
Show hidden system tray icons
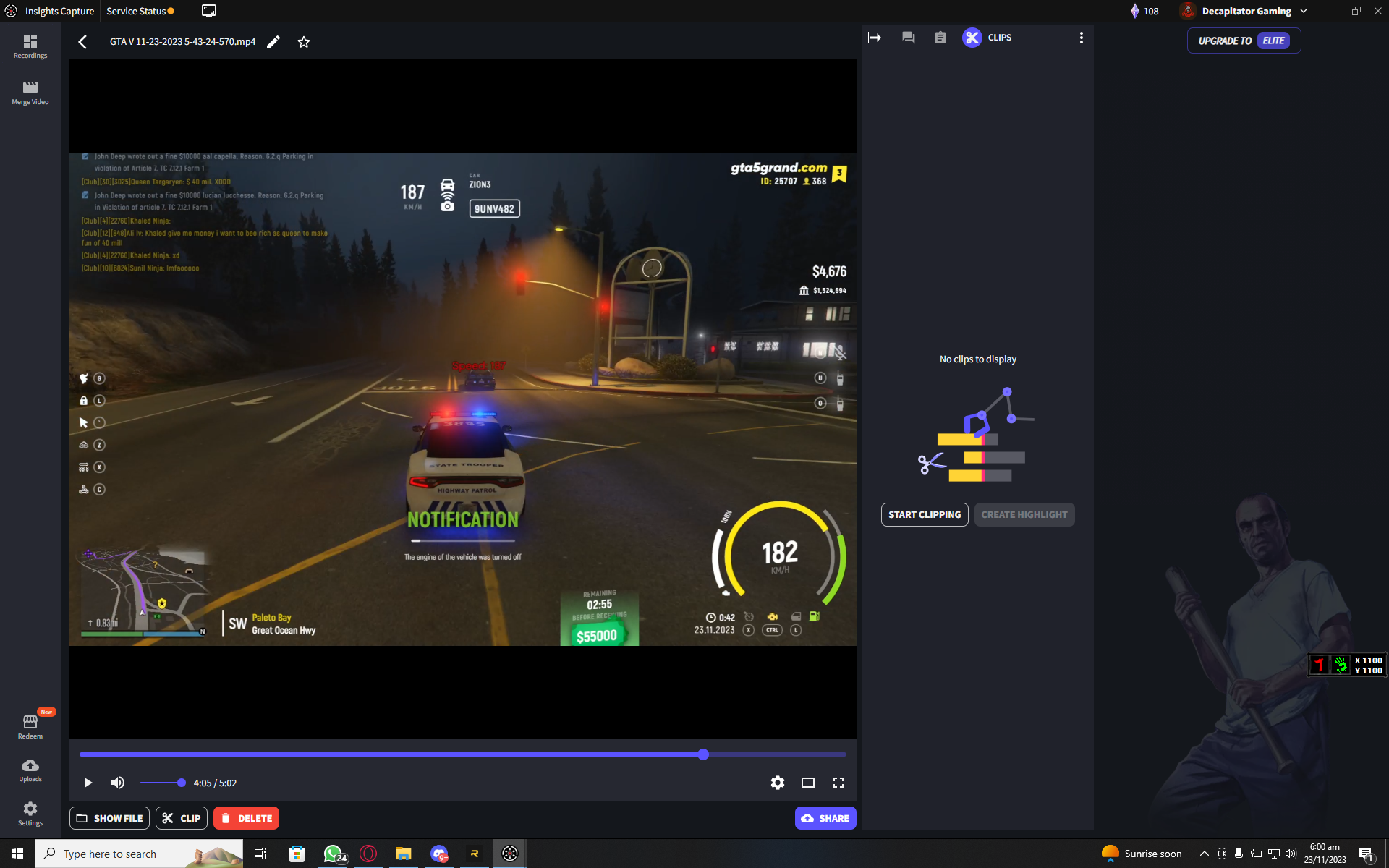point(1205,854)
